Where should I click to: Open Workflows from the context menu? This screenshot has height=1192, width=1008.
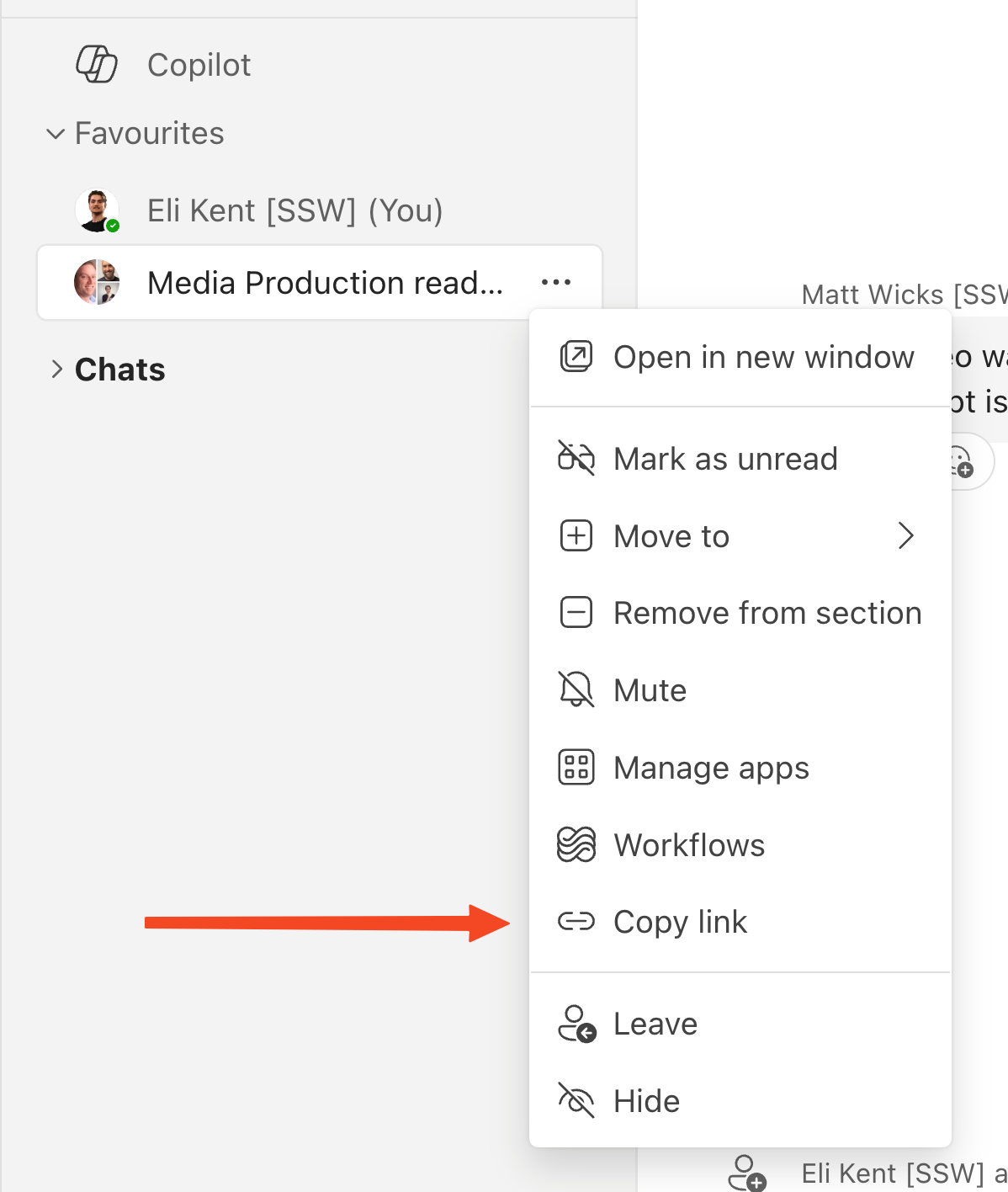(x=740, y=845)
